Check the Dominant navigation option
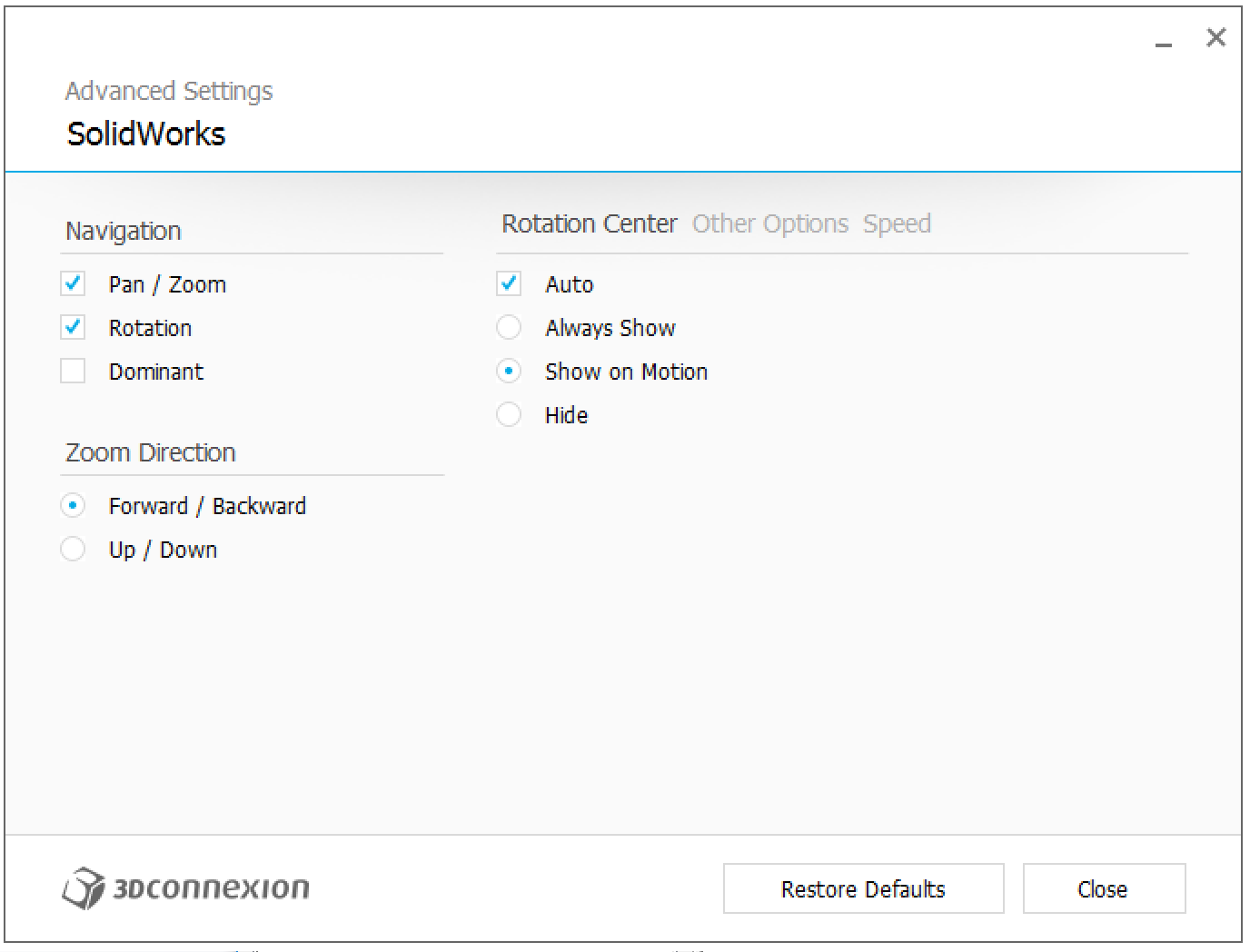The width and height of the screenshot is (1250, 952). [73, 372]
